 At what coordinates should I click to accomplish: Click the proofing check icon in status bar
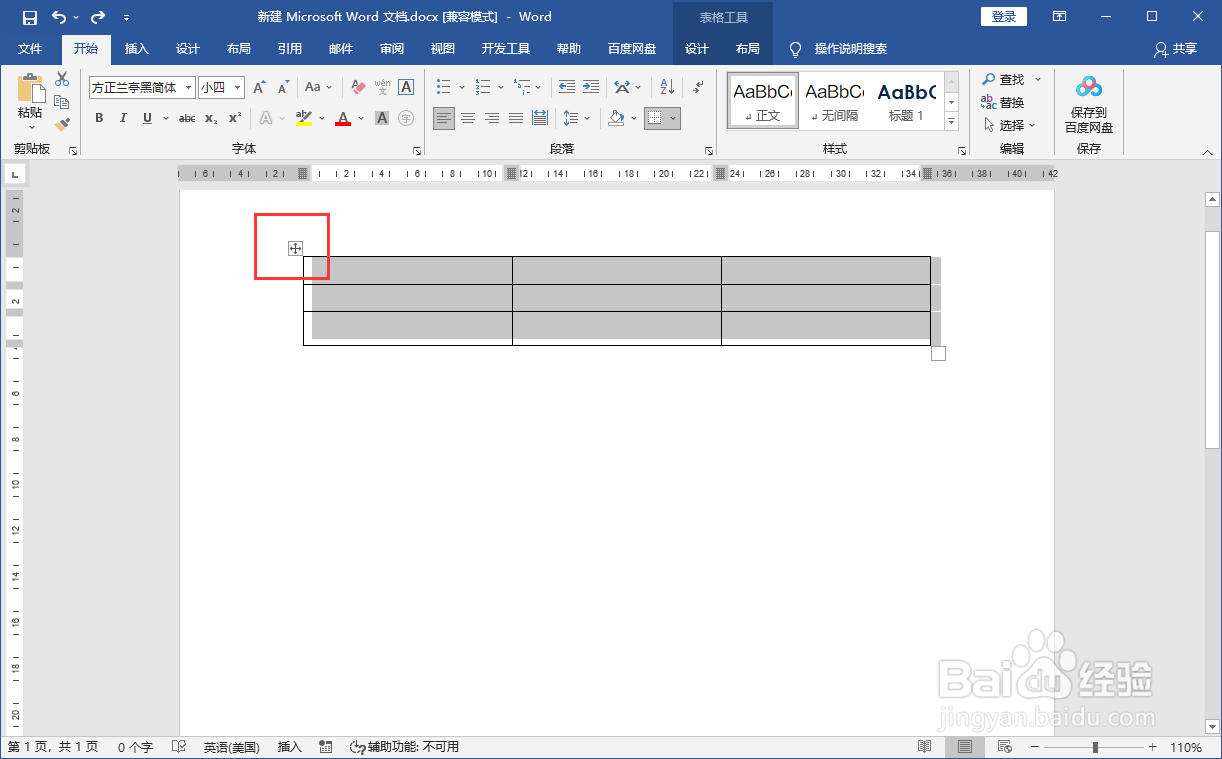coord(179,747)
